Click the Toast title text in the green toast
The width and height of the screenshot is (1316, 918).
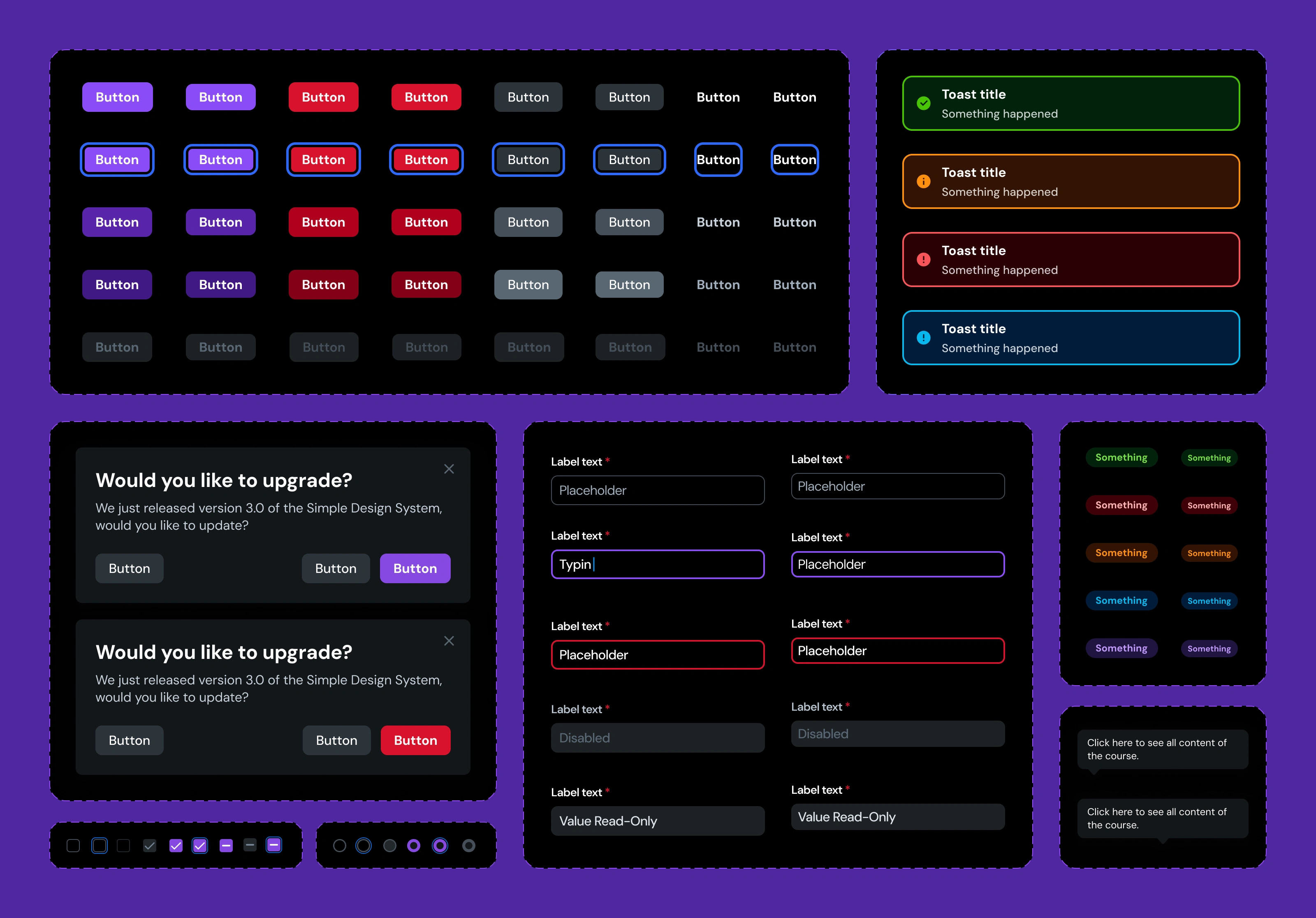pyautogui.click(x=973, y=94)
